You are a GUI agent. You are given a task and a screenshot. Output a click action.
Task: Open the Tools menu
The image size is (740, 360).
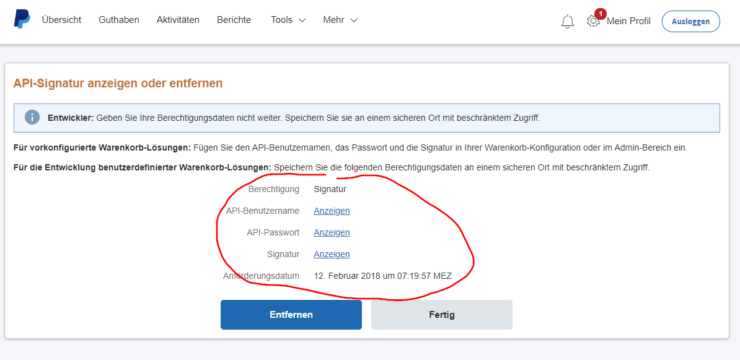click(288, 20)
